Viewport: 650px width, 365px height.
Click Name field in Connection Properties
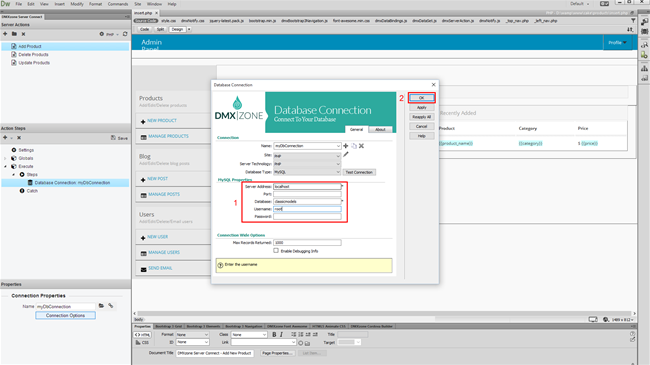click(65, 307)
